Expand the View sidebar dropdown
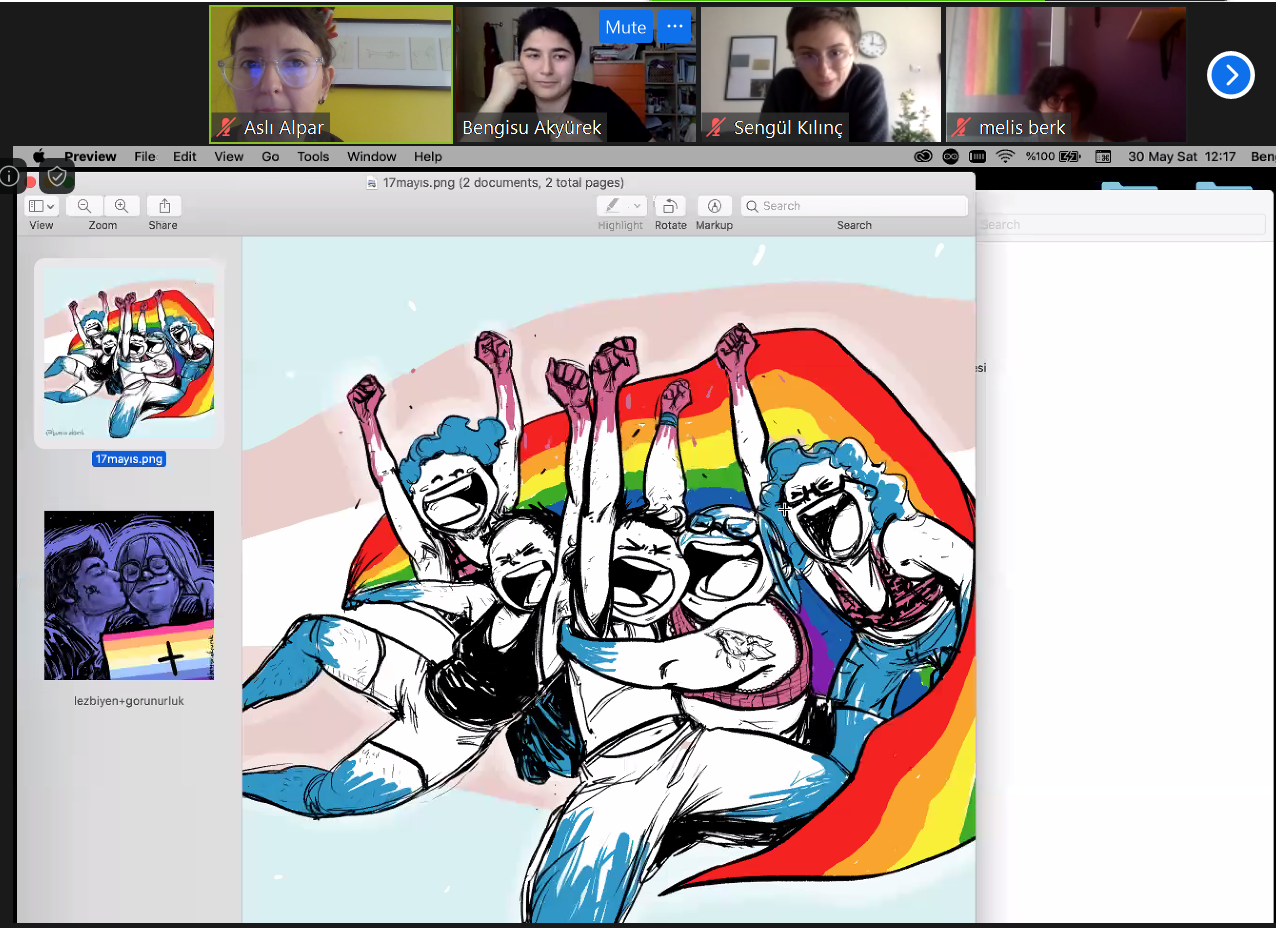Viewport: 1276px width, 928px height. pos(42,206)
